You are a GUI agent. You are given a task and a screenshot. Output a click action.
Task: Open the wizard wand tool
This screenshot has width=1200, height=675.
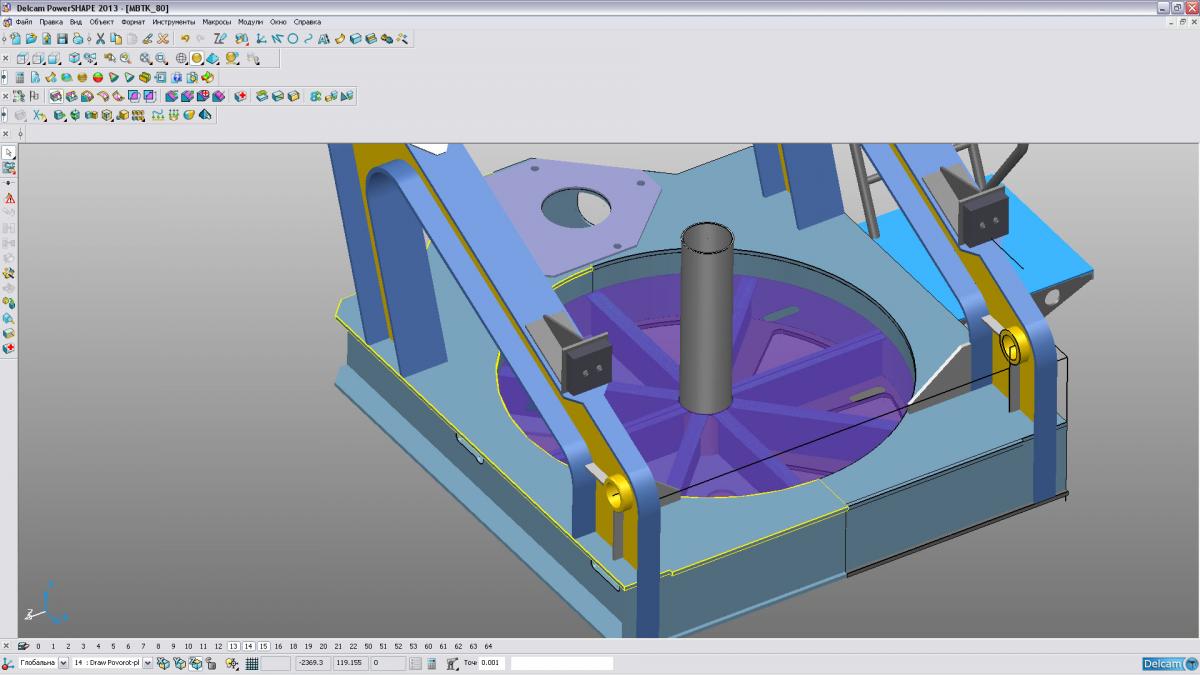tap(402, 39)
